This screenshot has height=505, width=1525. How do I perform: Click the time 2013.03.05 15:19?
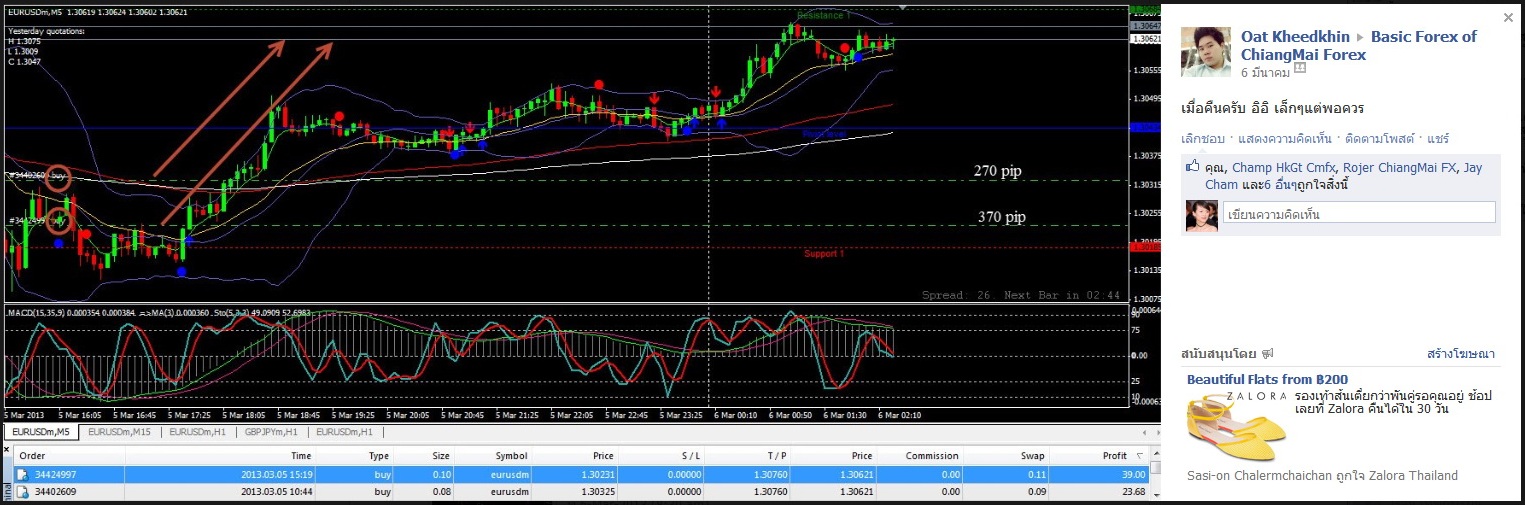(x=276, y=473)
